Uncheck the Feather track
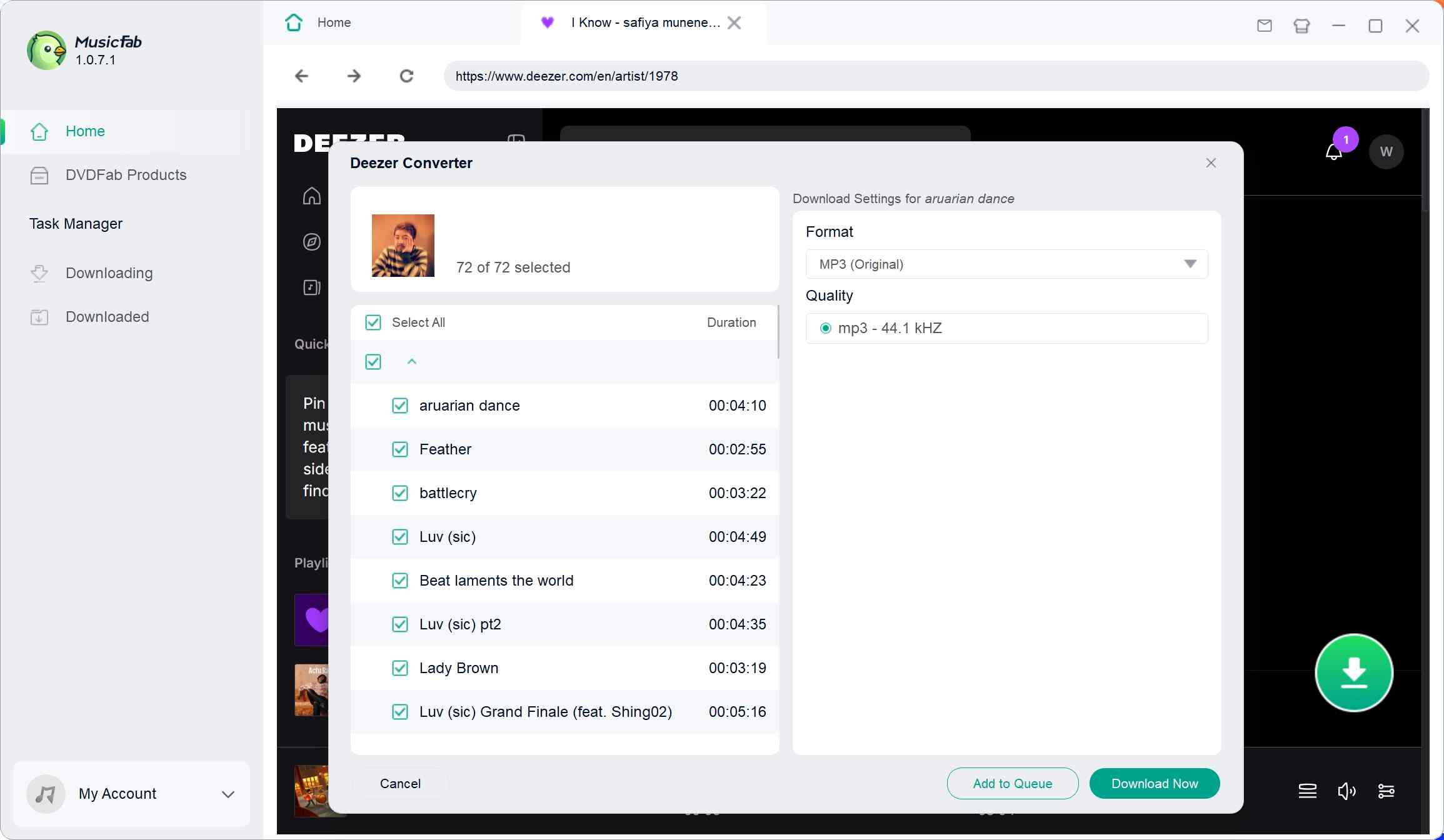Viewport: 1444px width, 840px height. pos(400,449)
